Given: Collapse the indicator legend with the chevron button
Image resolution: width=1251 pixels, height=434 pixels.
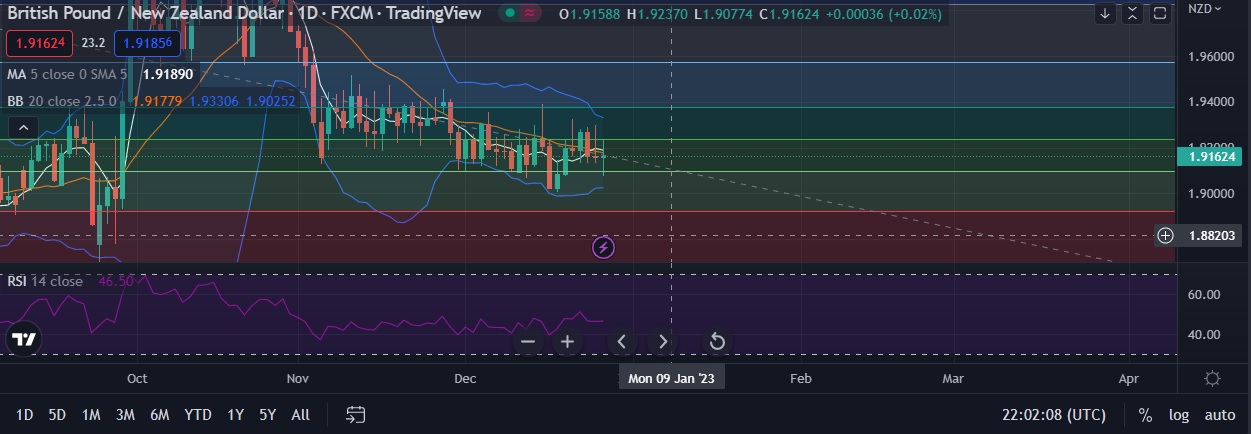Looking at the screenshot, I should click(24, 127).
